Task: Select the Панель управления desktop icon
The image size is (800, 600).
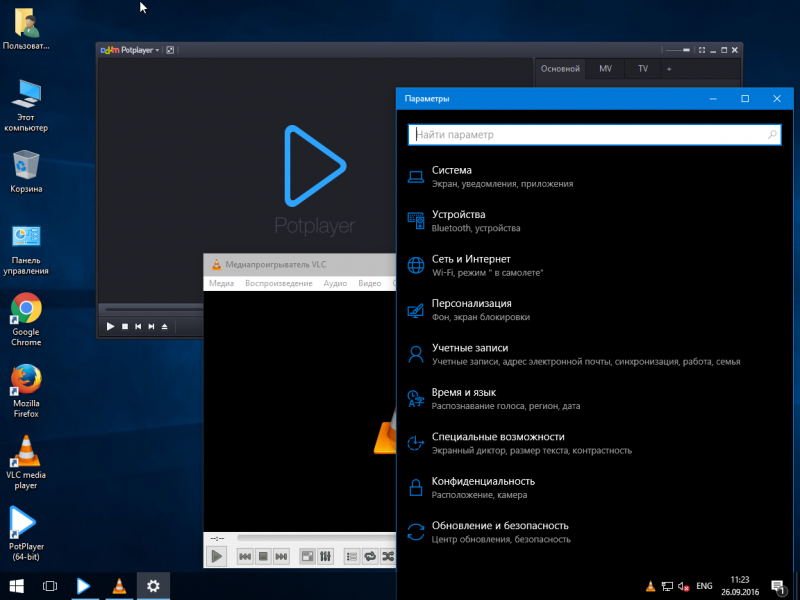Action: click(26, 250)
